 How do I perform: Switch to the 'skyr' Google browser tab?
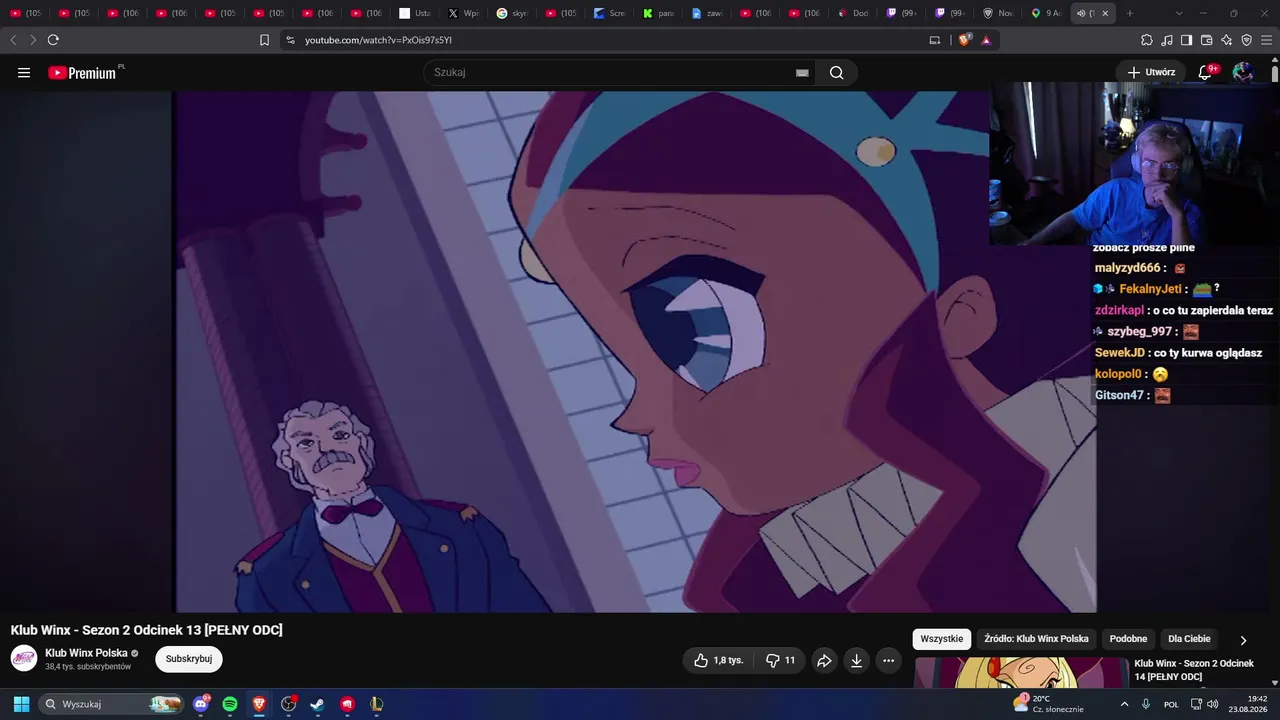click(512, 13)
